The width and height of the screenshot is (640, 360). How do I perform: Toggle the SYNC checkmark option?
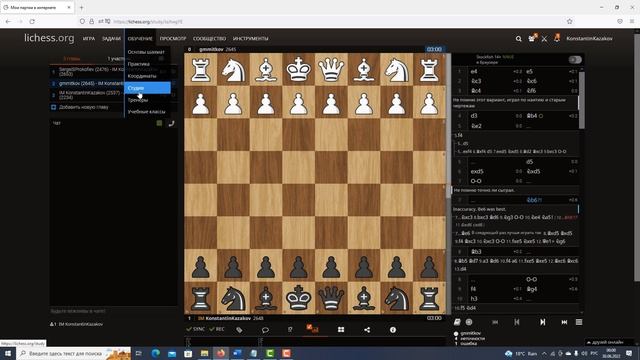pyautogui.click(x=195, y=329)
